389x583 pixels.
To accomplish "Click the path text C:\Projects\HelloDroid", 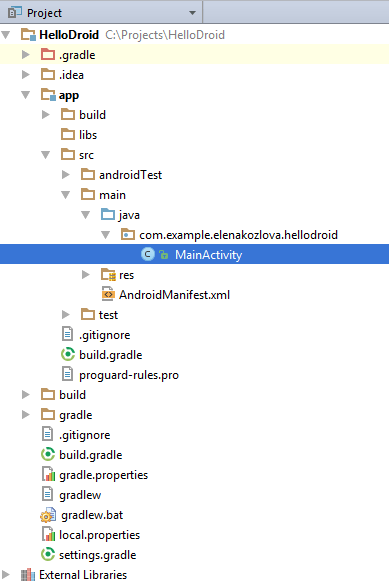I will pyautogui.click(x=165, y=35).
